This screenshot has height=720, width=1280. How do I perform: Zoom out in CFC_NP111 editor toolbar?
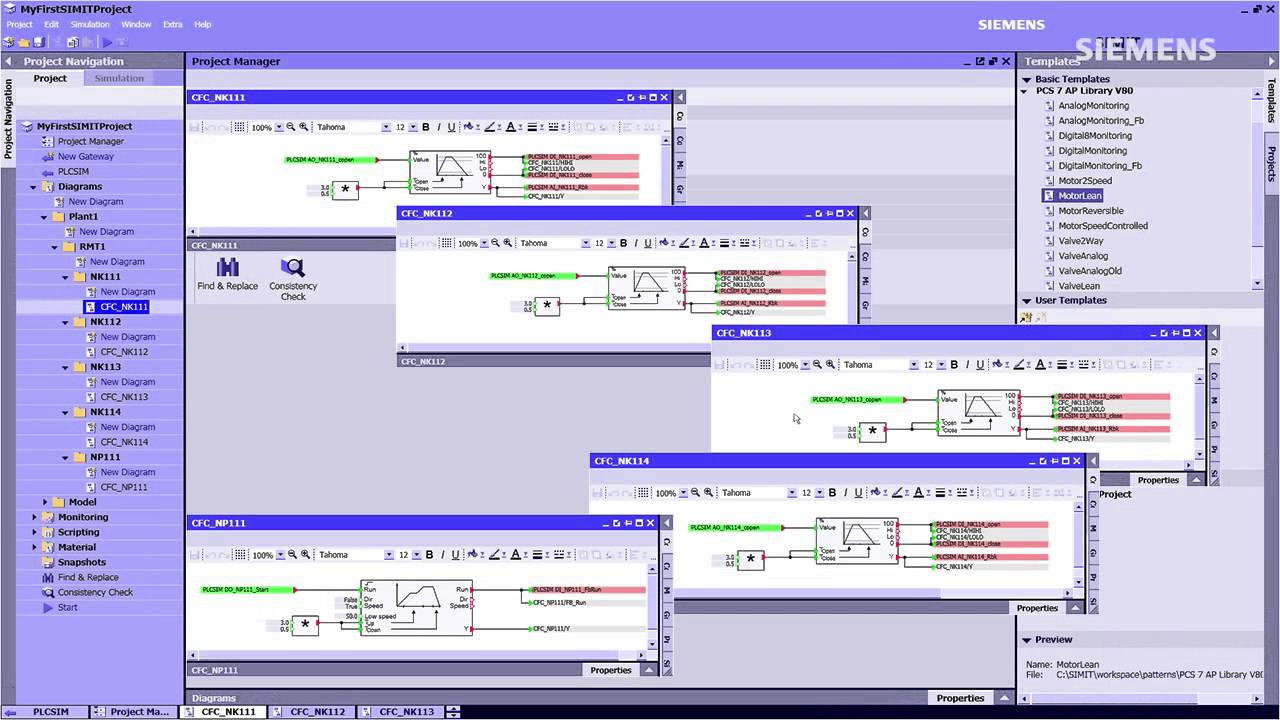click(293, 554)
